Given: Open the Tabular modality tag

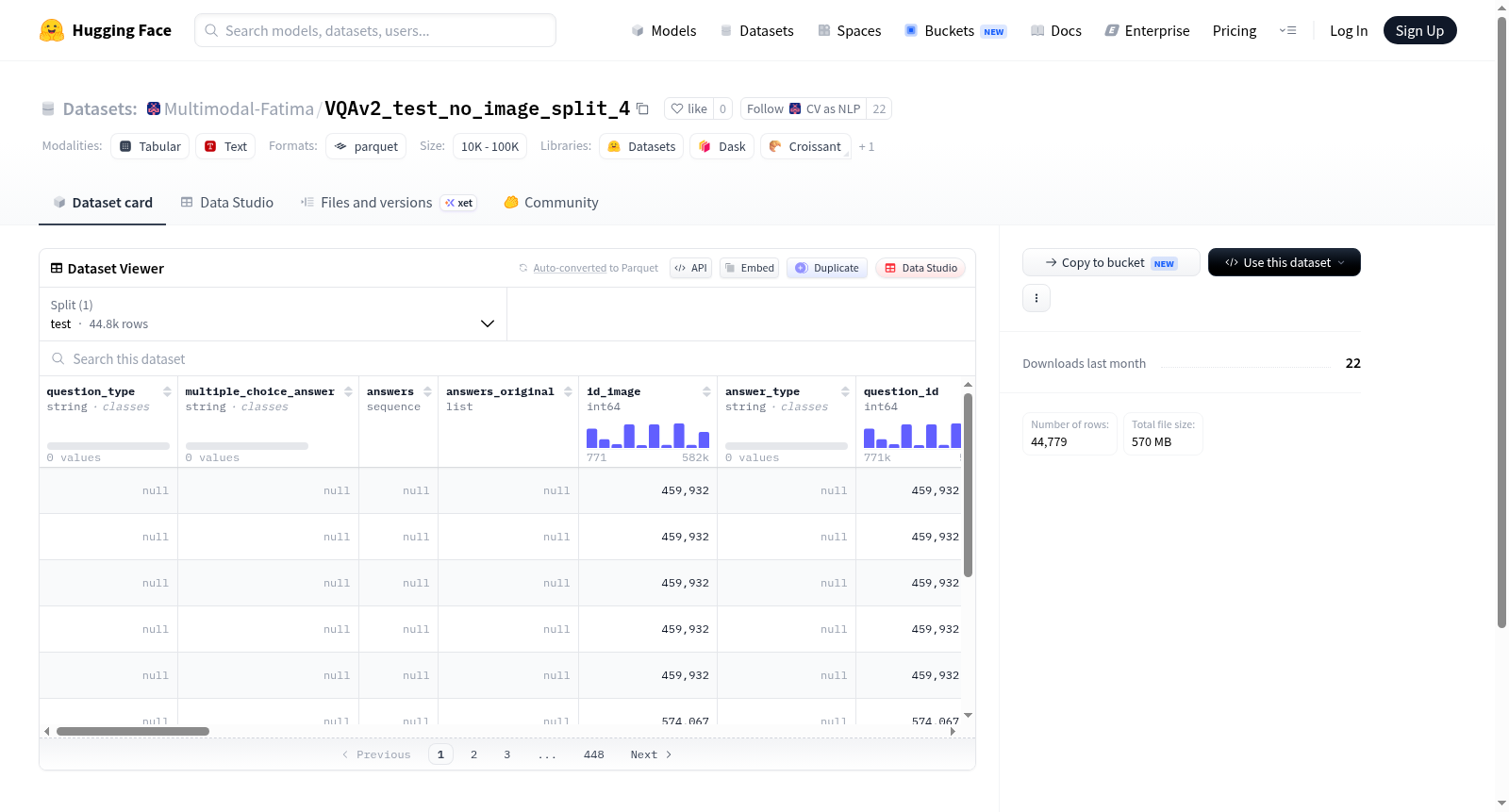Looking at the screenshot, I should 150,146.
